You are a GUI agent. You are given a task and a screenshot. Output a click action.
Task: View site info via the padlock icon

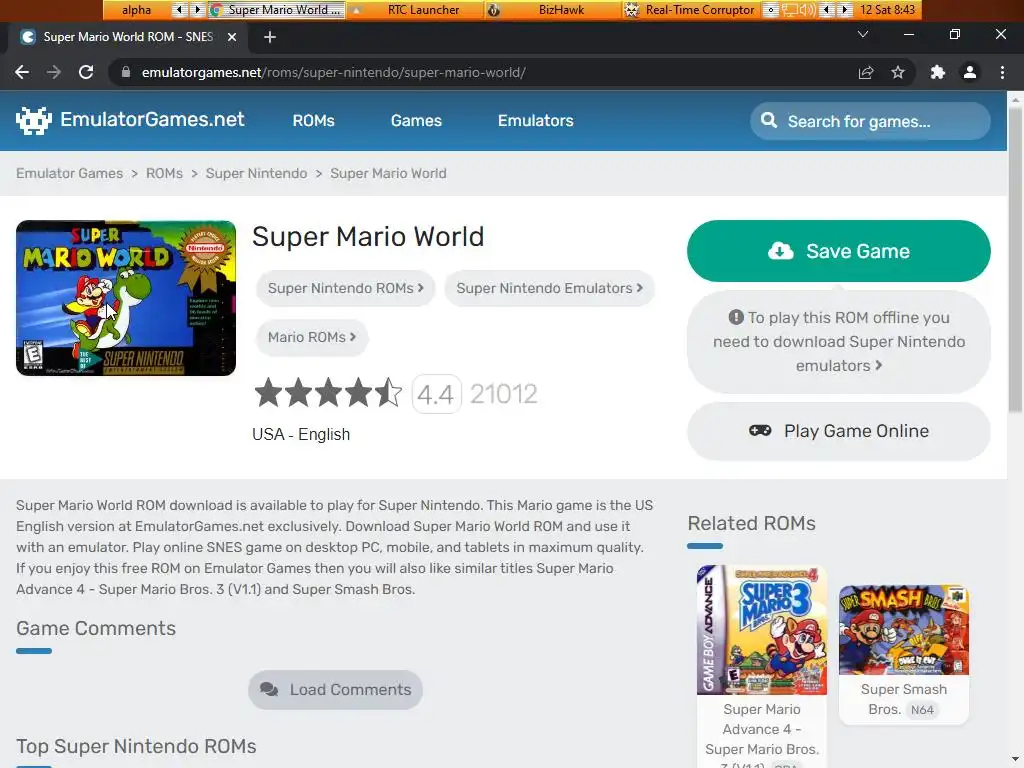[126, 72]
